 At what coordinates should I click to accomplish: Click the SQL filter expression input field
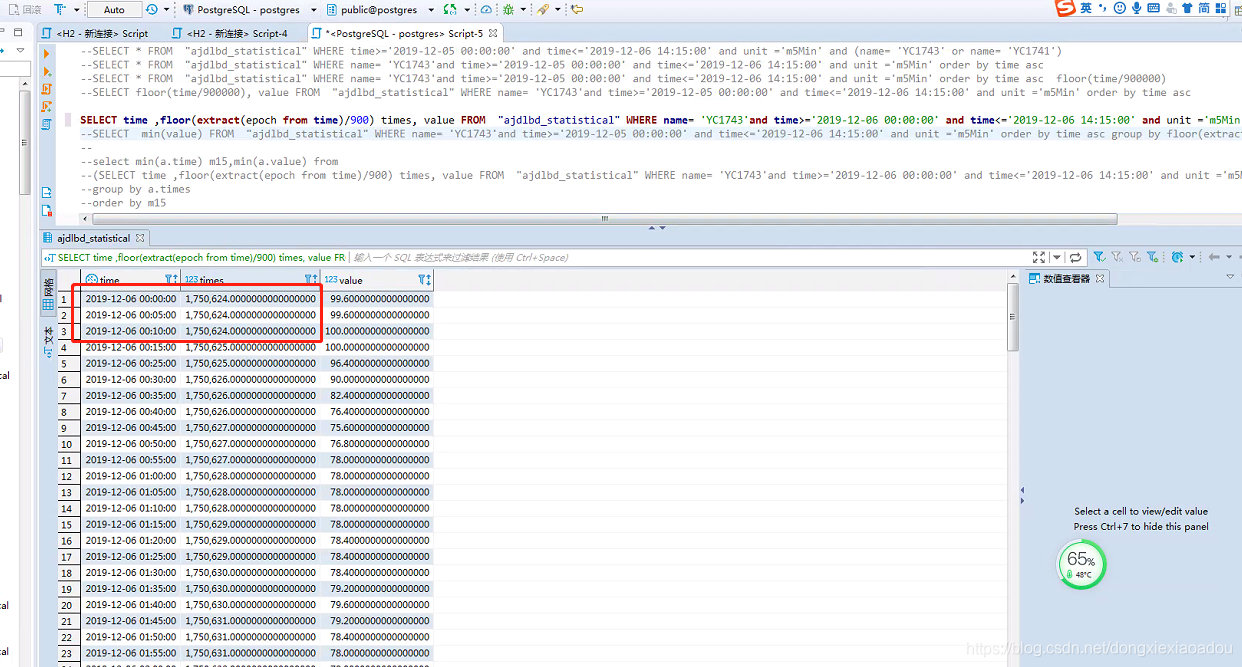pos(690,257)
